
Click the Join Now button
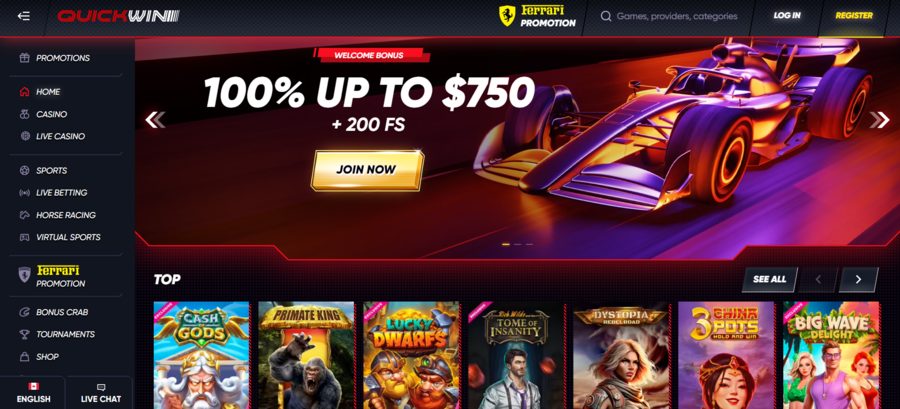coord(367,170)
